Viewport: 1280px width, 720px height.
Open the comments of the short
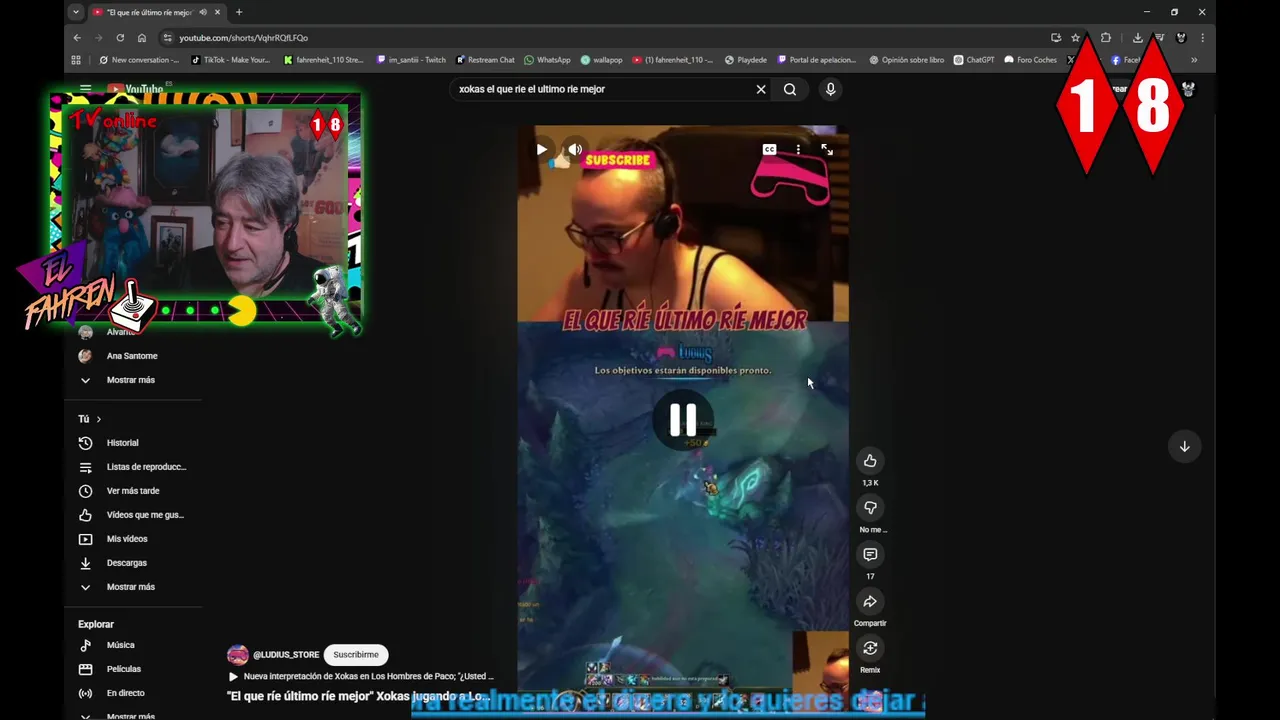(870, 555)
